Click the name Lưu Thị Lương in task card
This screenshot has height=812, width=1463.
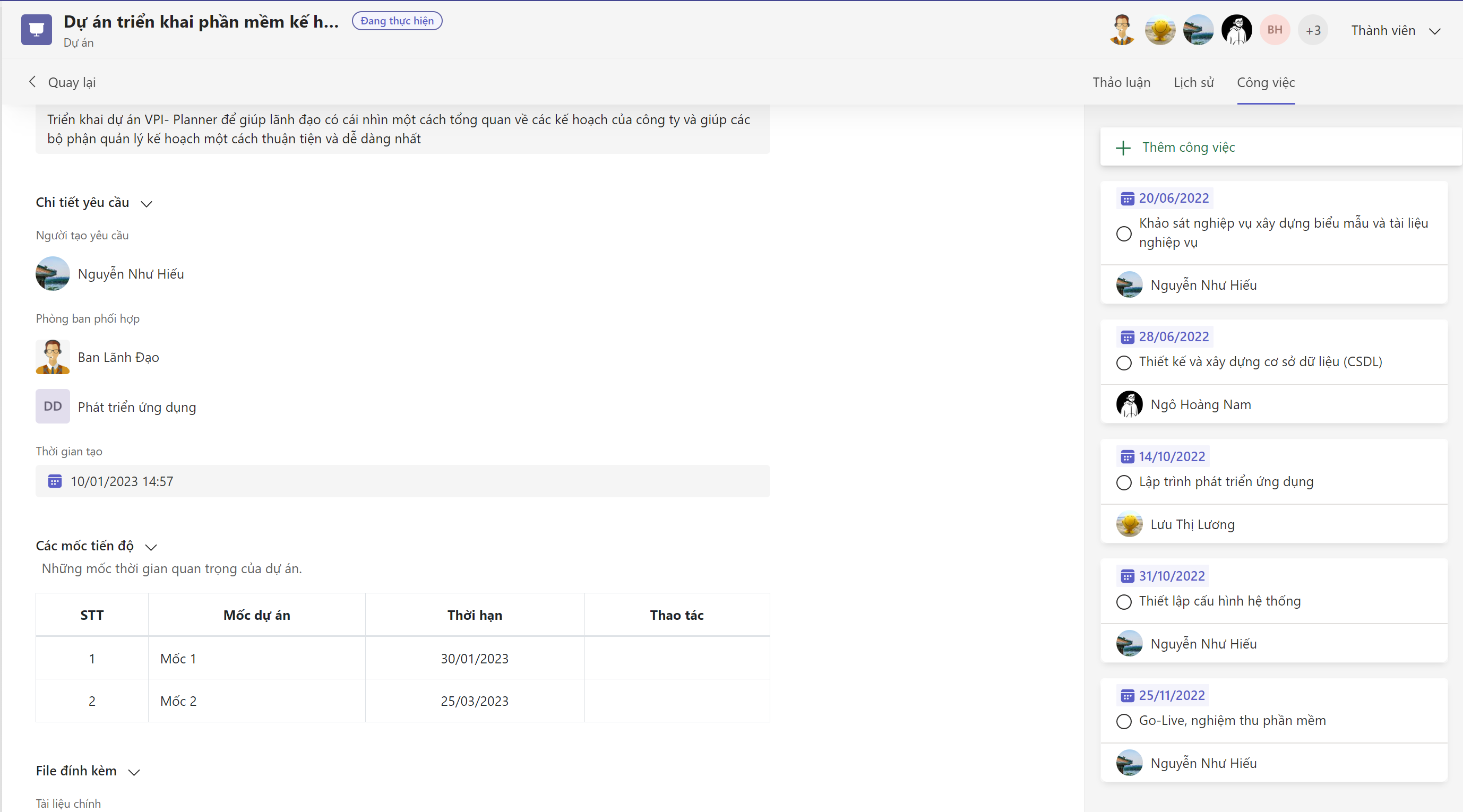[1192, 524]
